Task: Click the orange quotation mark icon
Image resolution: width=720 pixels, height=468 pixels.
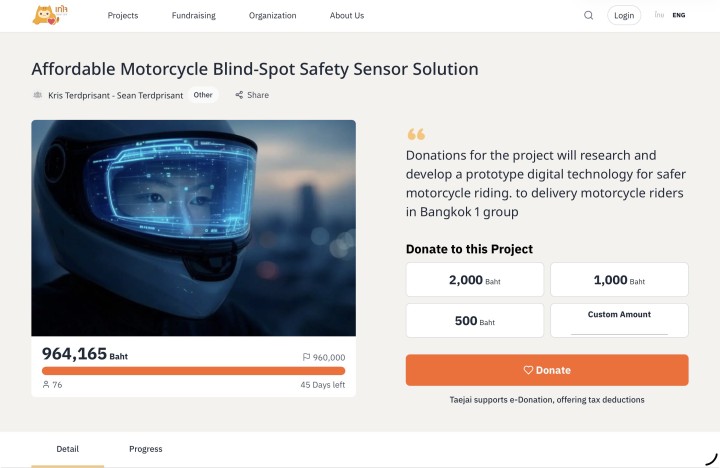Action: tap(416, 134)
